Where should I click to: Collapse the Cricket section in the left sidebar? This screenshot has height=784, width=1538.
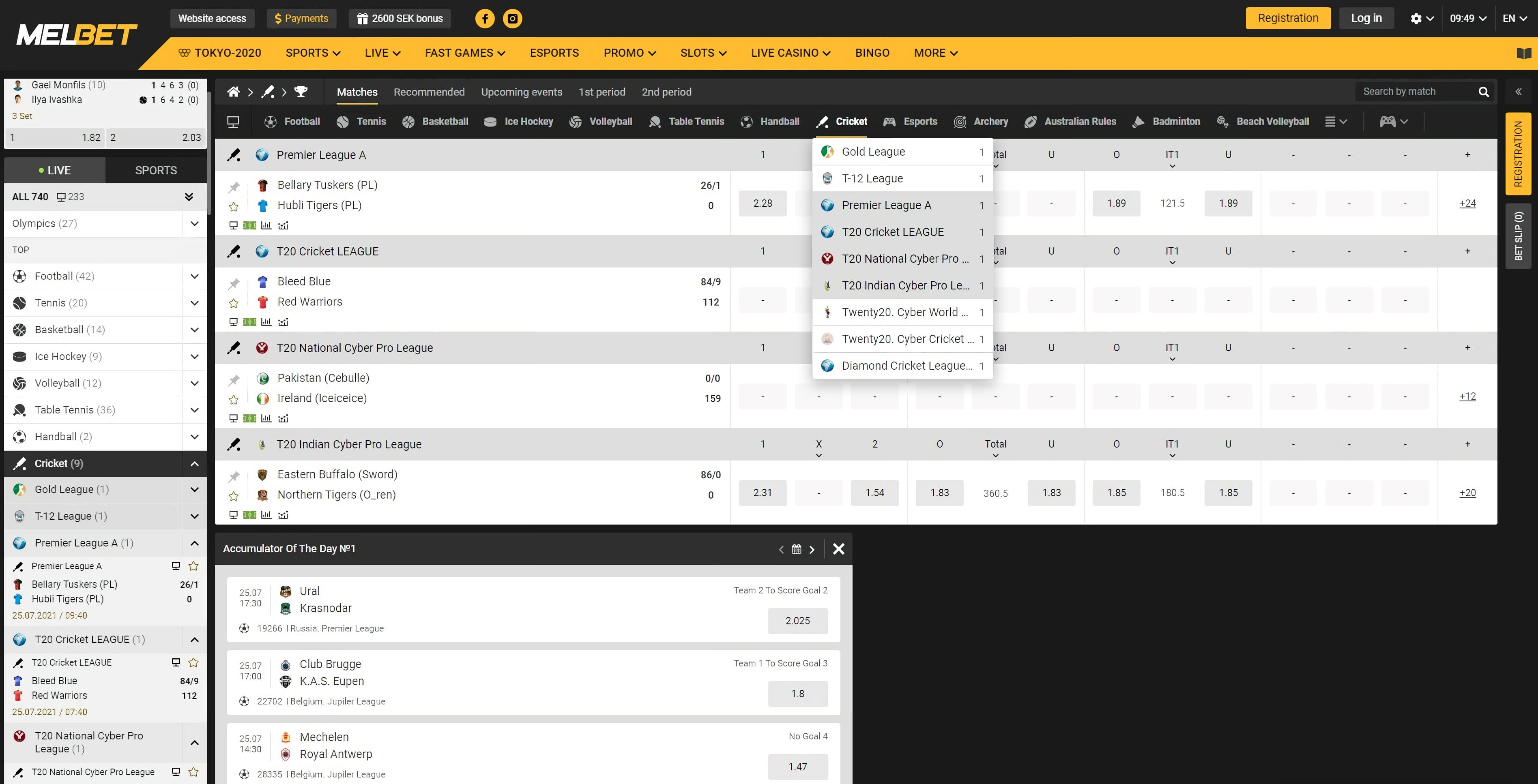(x=194, y=463)
